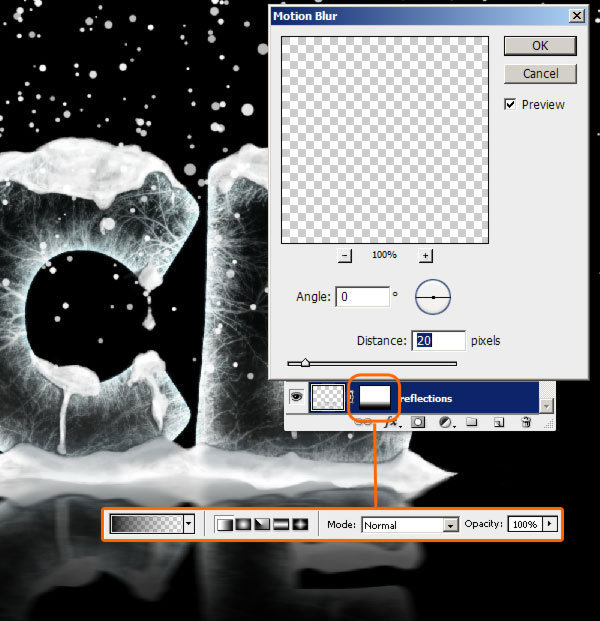Screen dimensions: 600x621
Task: Click OK in Motion Blur dialog
Action: click(540, 46)
